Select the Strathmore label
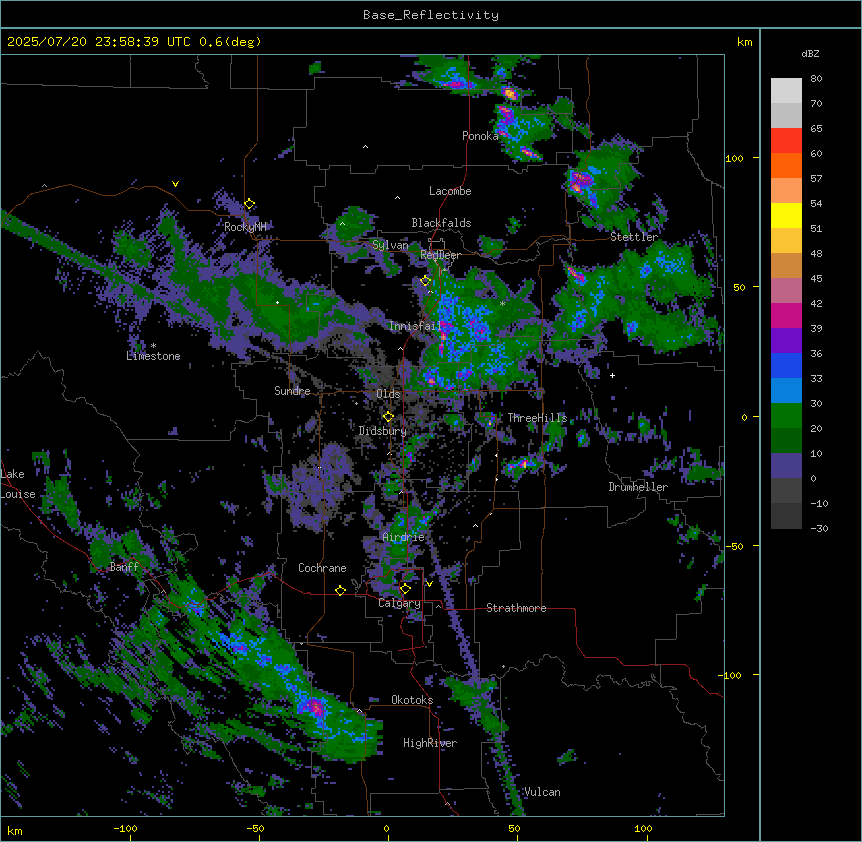This screenshot has width=862, height=842. pyautogui.click(x=516, y=608)
